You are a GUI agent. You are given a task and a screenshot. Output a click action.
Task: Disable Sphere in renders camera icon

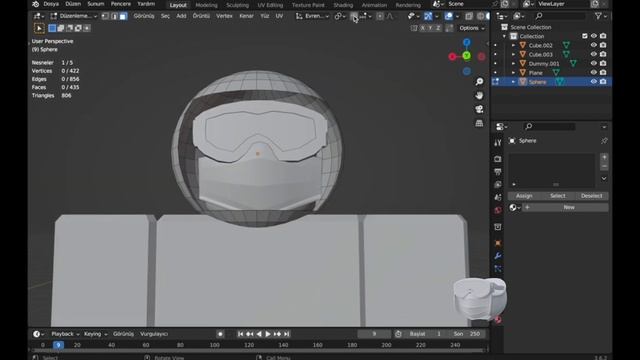[603, 82]
